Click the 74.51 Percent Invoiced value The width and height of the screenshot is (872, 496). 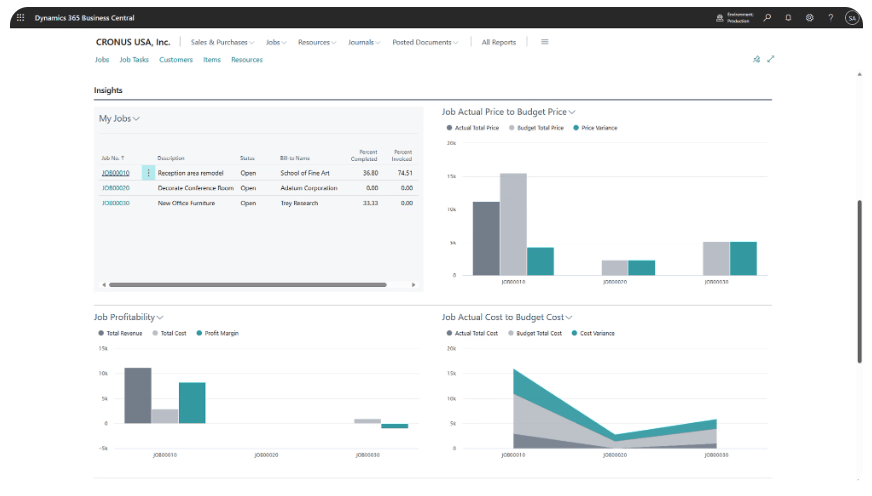tap(405, 173)
